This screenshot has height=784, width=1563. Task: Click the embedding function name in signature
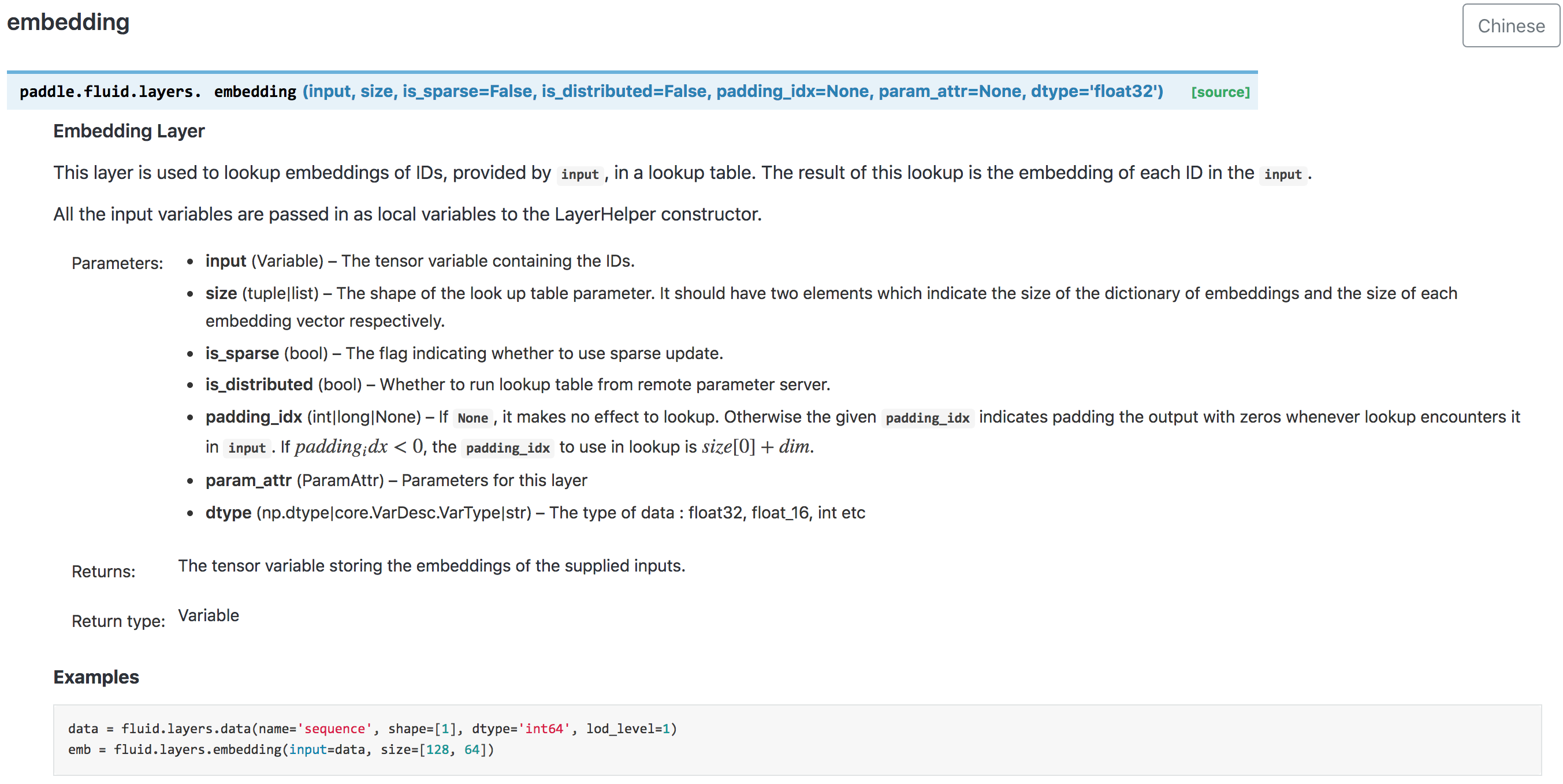click(x=255, y=92)
